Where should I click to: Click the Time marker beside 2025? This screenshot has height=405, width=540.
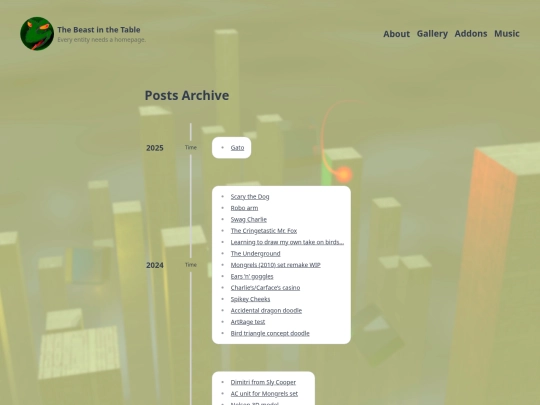point(191,147)
